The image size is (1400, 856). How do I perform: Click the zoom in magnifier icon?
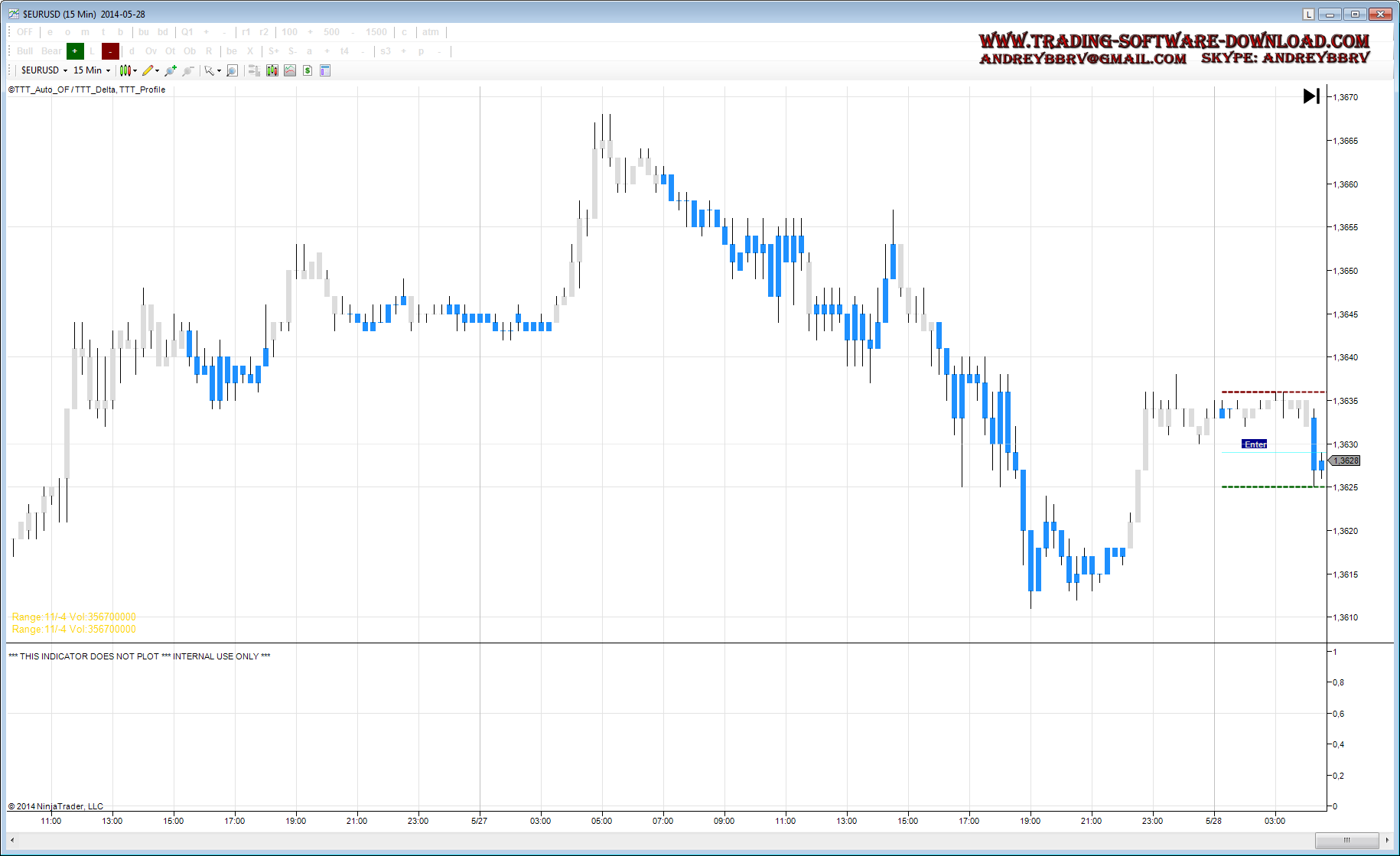(x=170, y=70)
